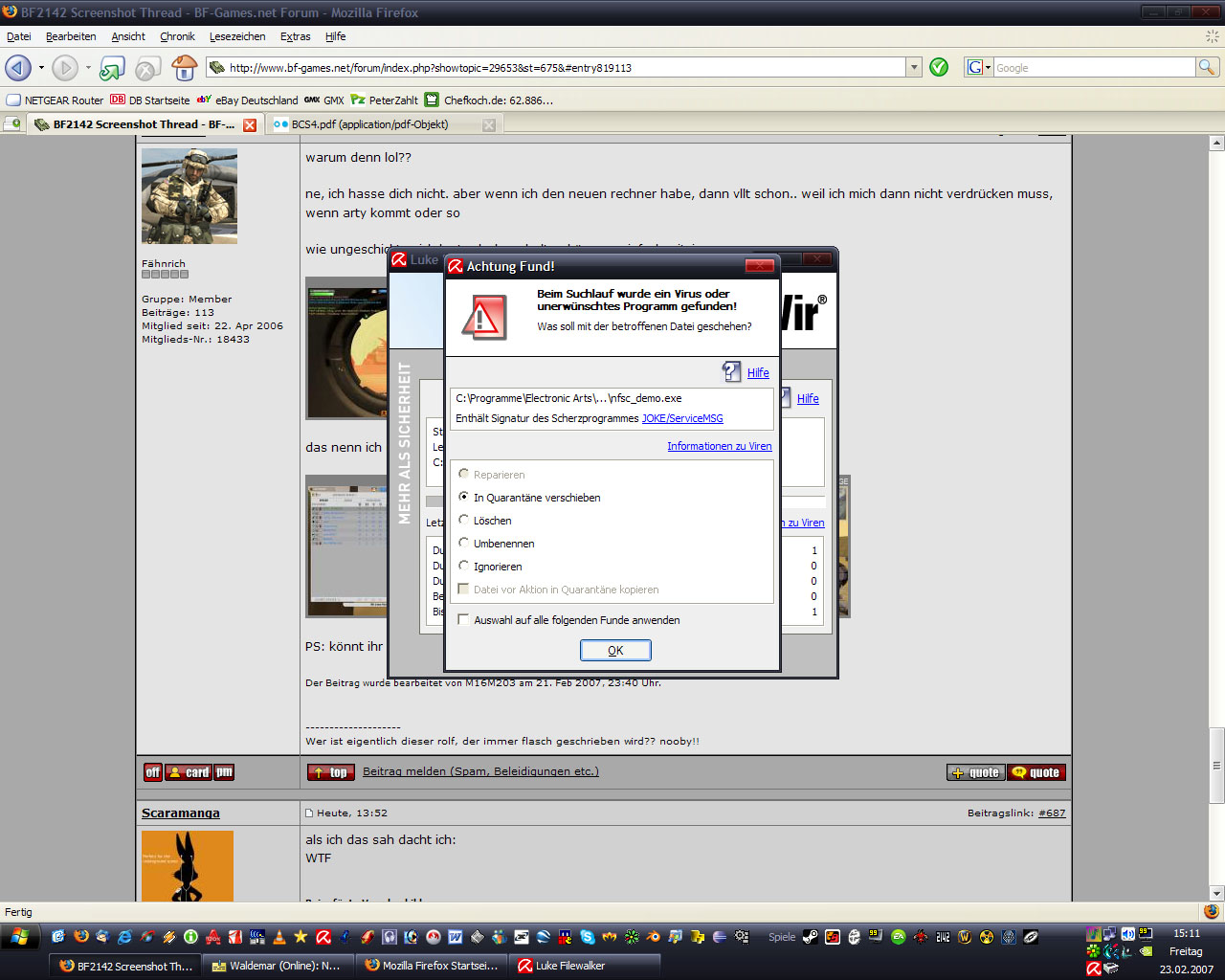Open the Chronik menu
The width and height of the screenshot is (1225, 980).
pyautogui.click(x=177, y=36)
